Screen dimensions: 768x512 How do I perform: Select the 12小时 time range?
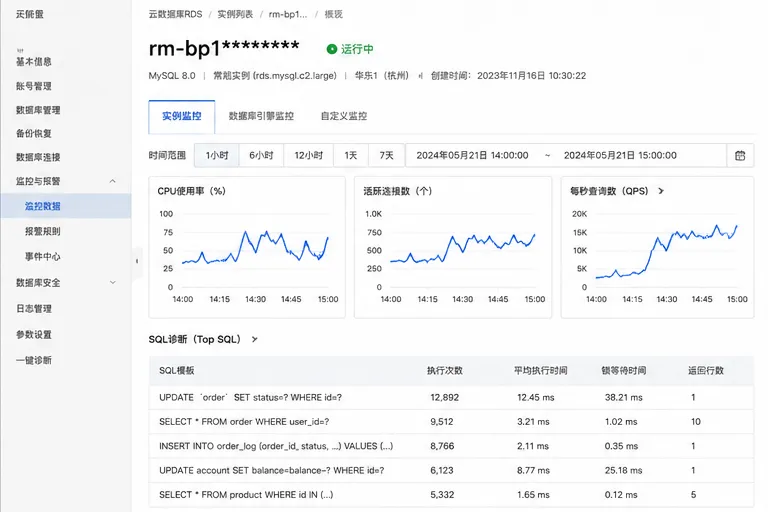(x=309, y=155)
